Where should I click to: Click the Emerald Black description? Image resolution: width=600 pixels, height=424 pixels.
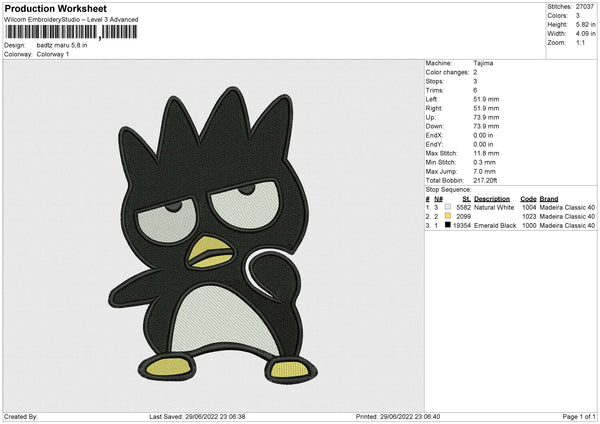coord(495,226)
